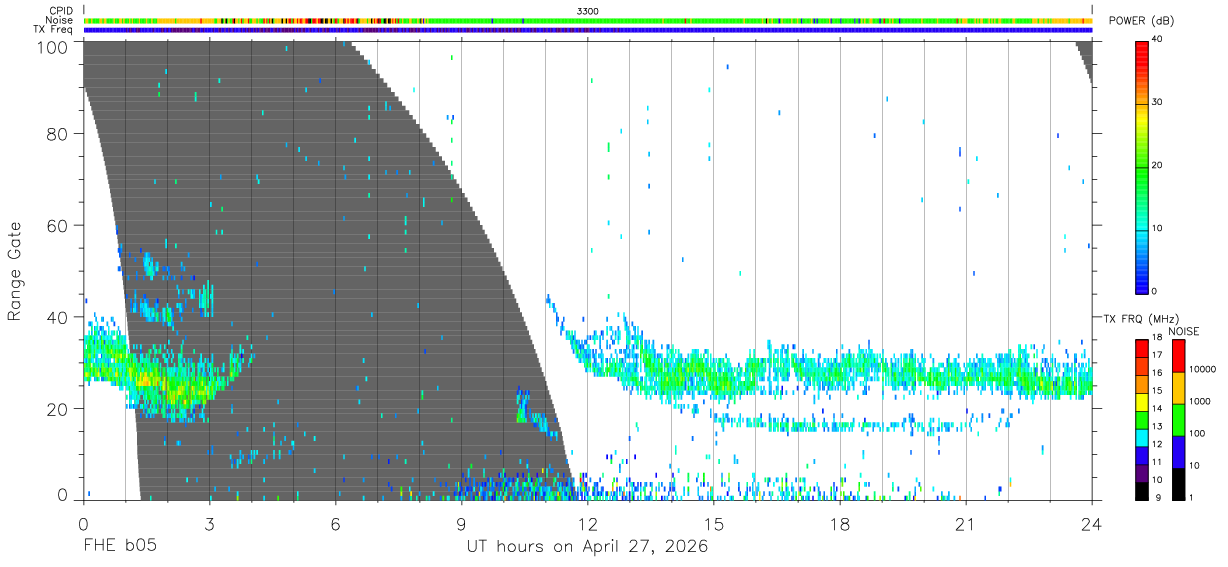Image resolution: width=1228 pixels, height=567 pixels.
Task: Click the TX Freq color strip above the plot
Action: [x=588, y=30]
